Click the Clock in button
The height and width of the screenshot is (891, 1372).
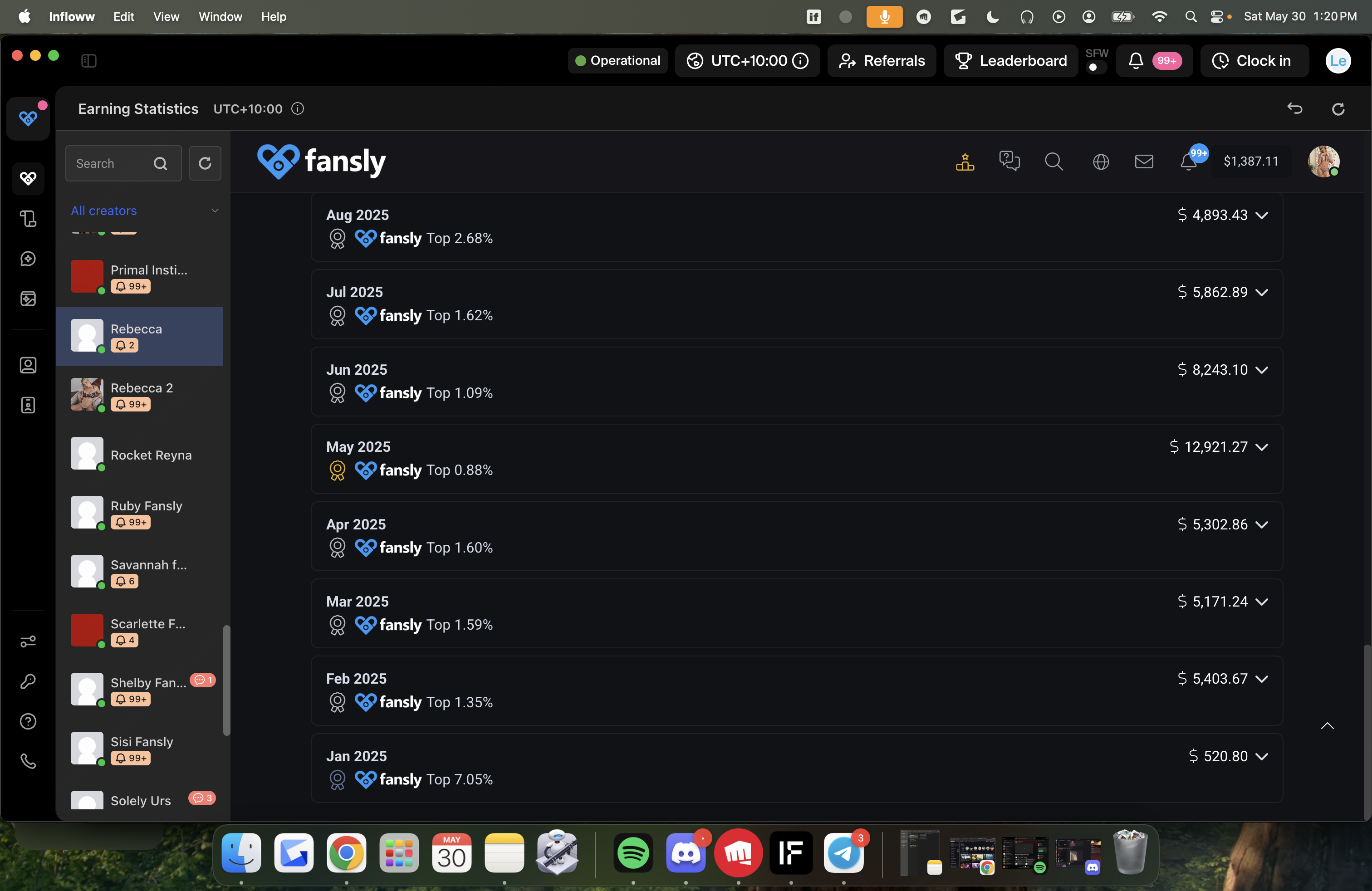[1254, 60]
